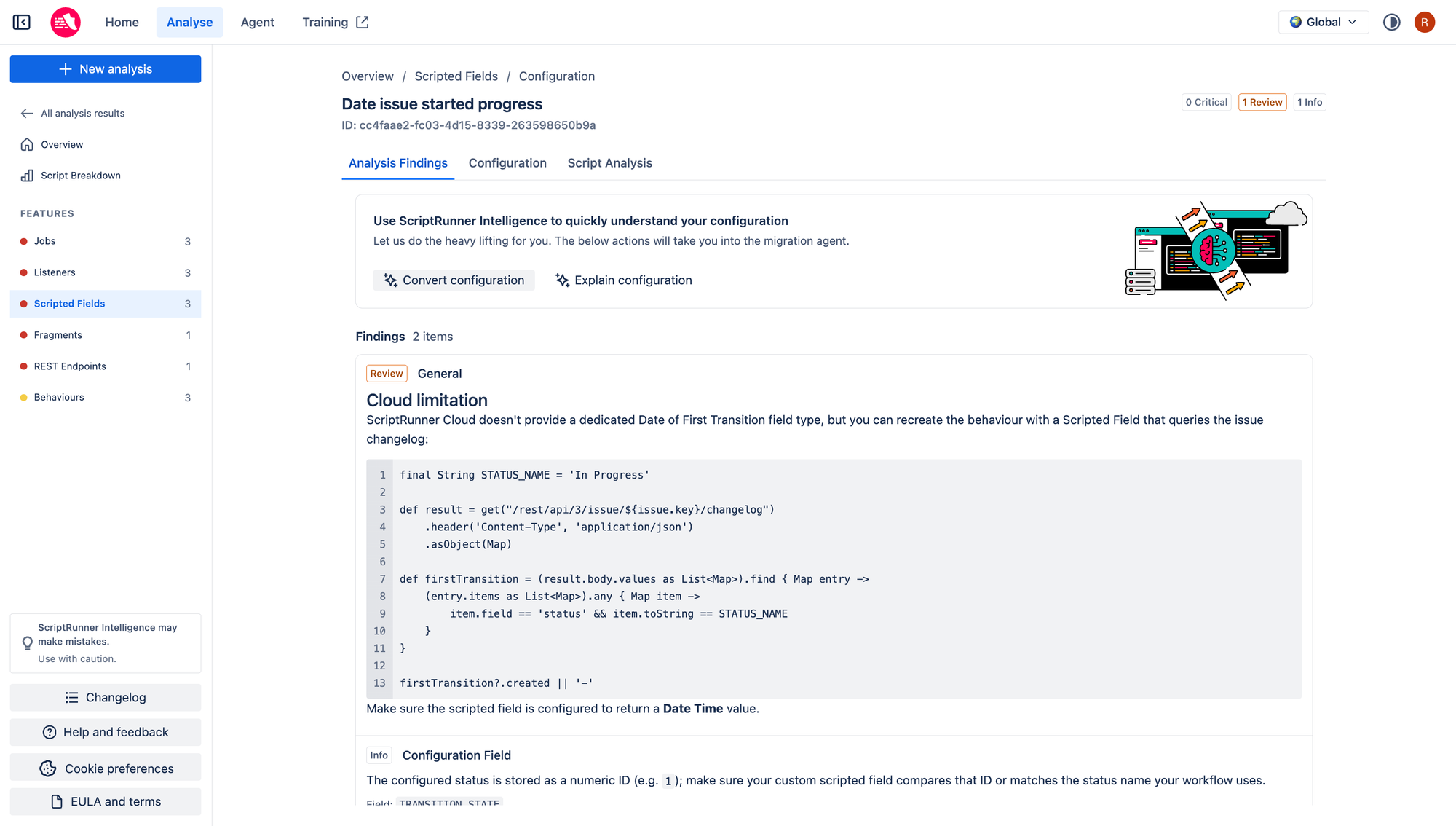Toggle the dark/light theme icon

pyautogui.click(x=1391, y=23)
